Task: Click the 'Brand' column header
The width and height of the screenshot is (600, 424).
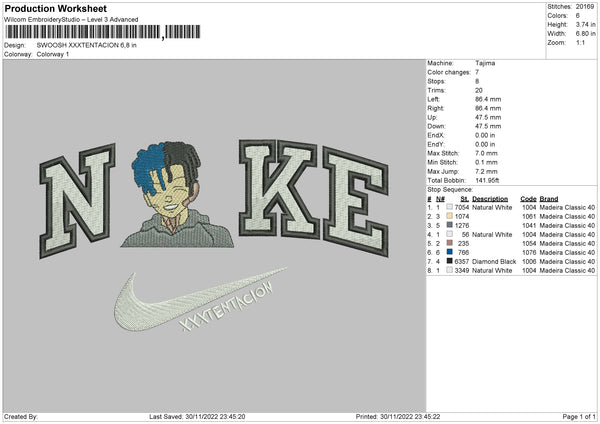Action: point(549,199)
